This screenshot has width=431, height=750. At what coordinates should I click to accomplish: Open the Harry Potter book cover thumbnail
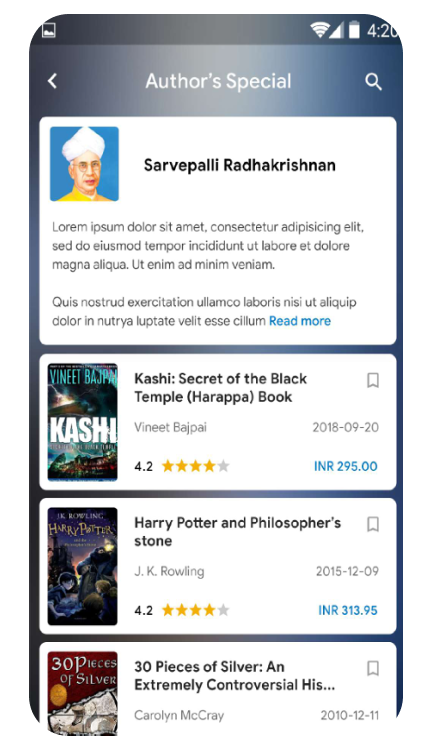point(83,566)
